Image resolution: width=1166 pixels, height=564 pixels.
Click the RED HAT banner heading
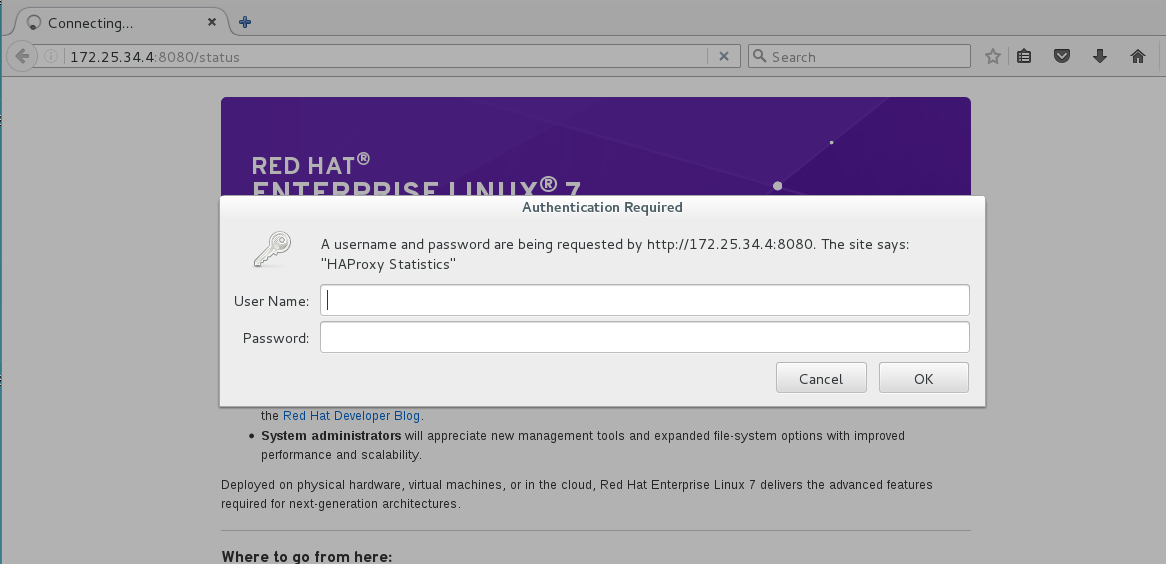coord(311,164)
